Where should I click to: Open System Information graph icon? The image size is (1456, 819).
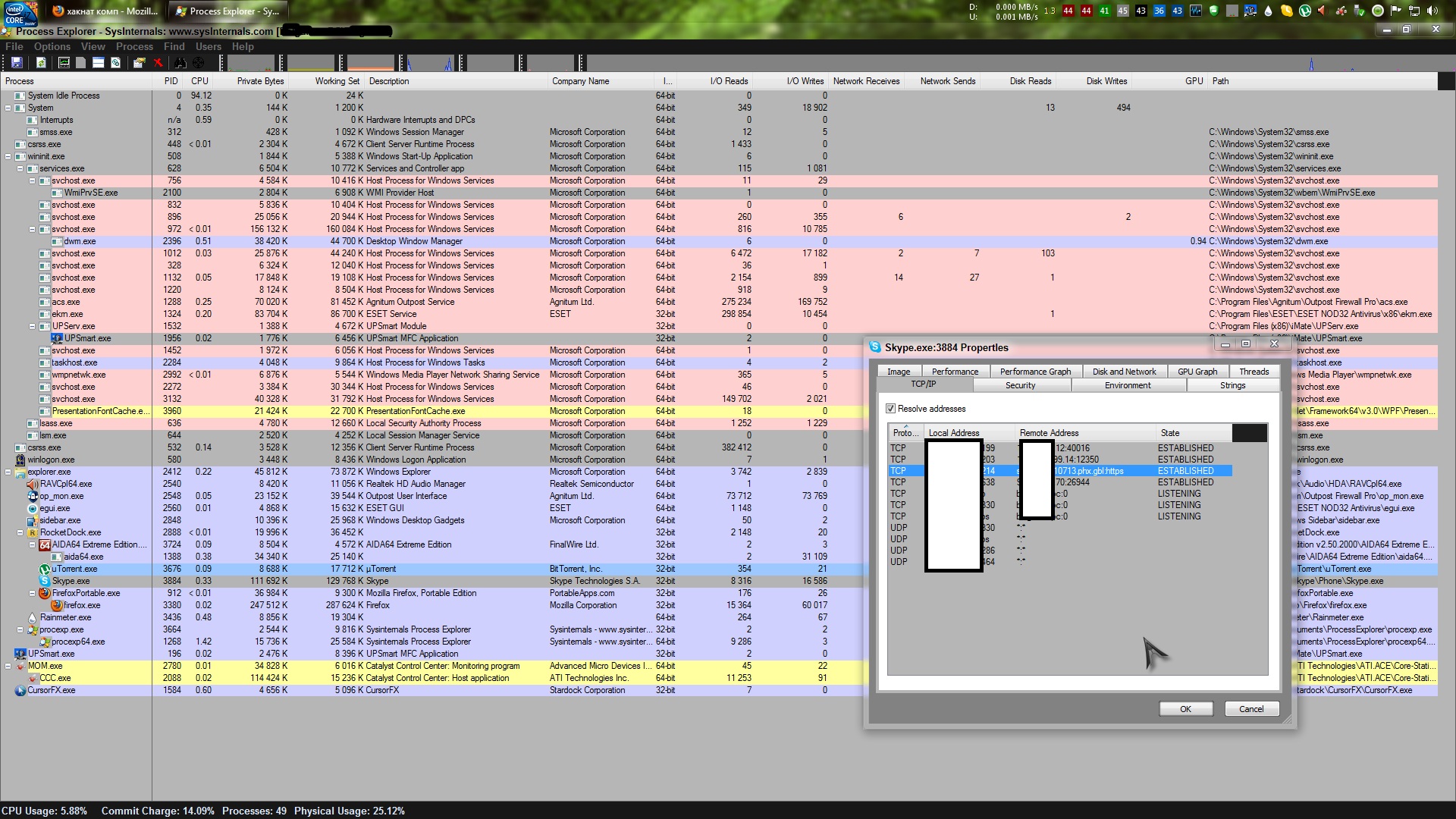[x=64, y=63]
